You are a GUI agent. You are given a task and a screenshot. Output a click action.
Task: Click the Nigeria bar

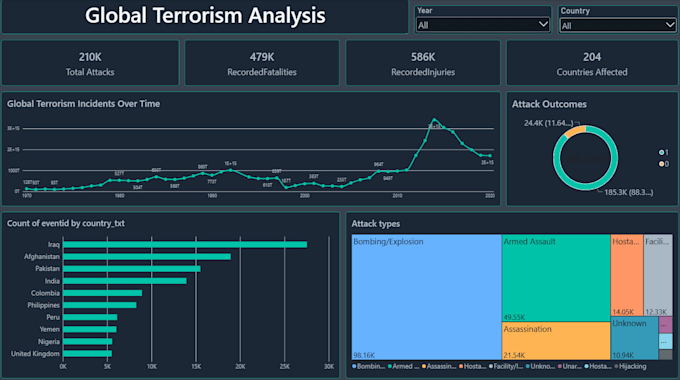[88, 342]
